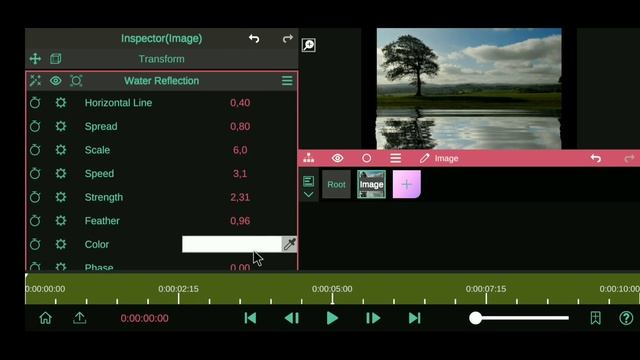Add a new layer with plus button

point(407,184)
